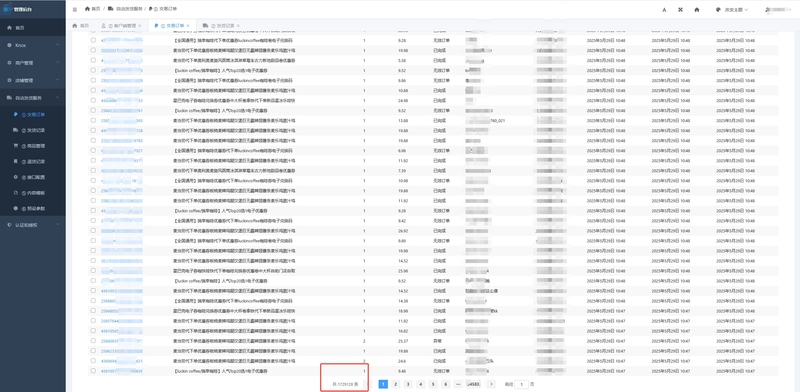Open the order ID link in the 13.88 row
The height and width of the screenshot is (392, 800).
pyautogui.click(x=122, y=120)
